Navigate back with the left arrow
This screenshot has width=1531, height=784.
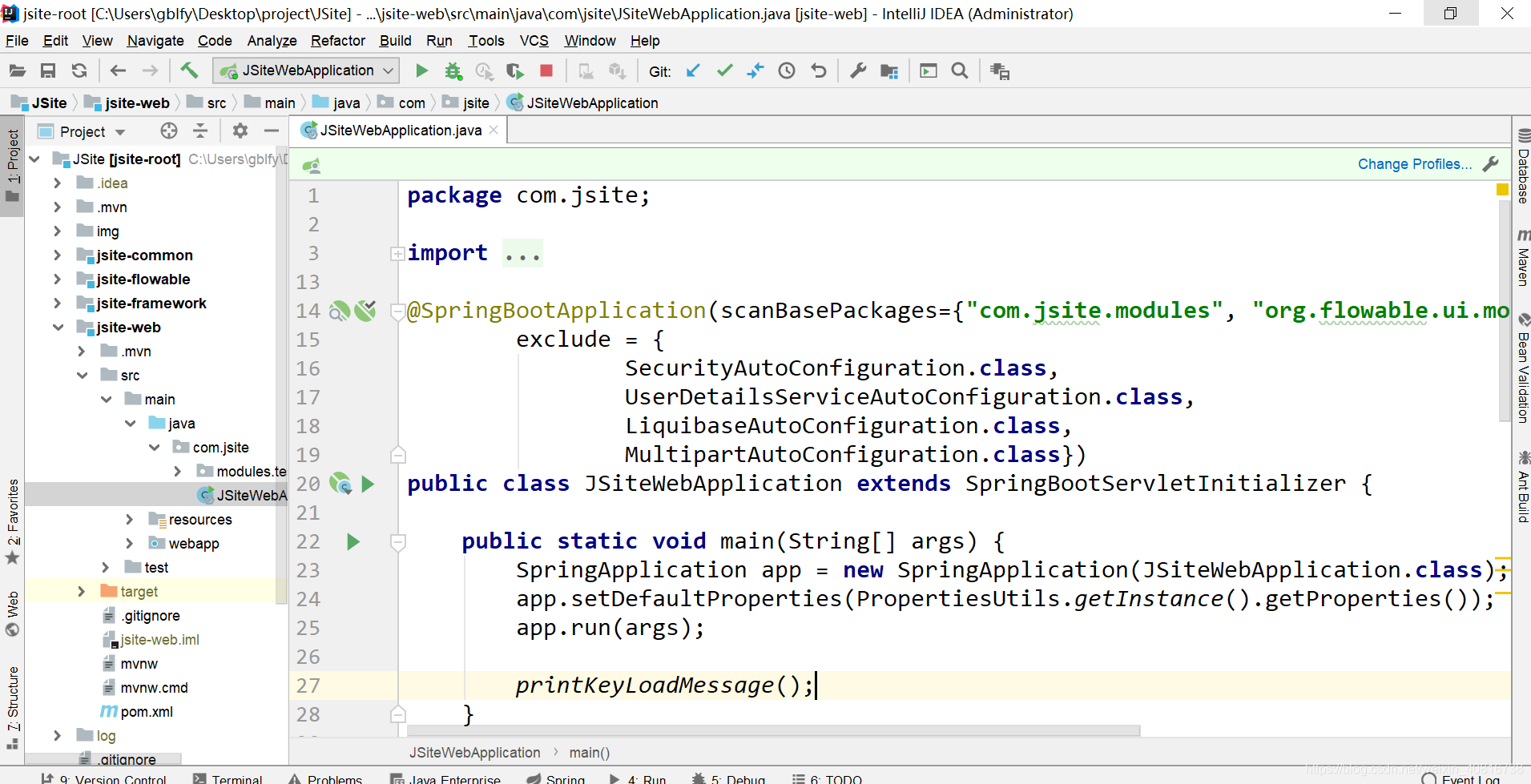click(x=118, y=71)
